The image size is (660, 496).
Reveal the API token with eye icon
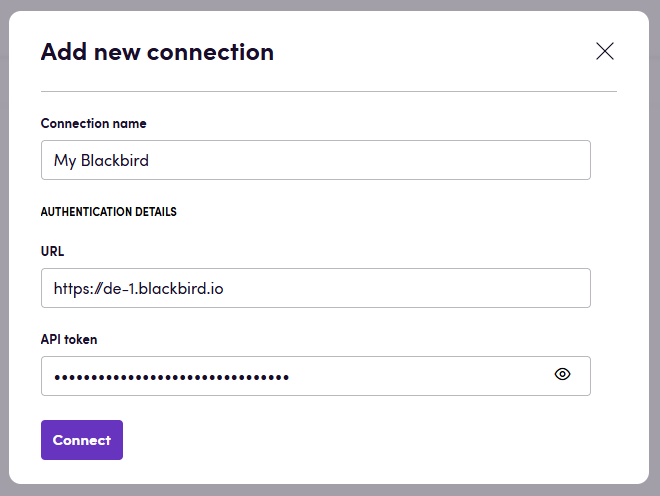563,375
